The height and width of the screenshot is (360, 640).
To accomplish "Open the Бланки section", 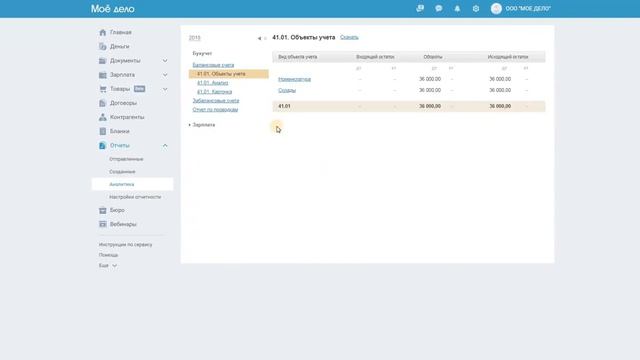I will 119,131.
